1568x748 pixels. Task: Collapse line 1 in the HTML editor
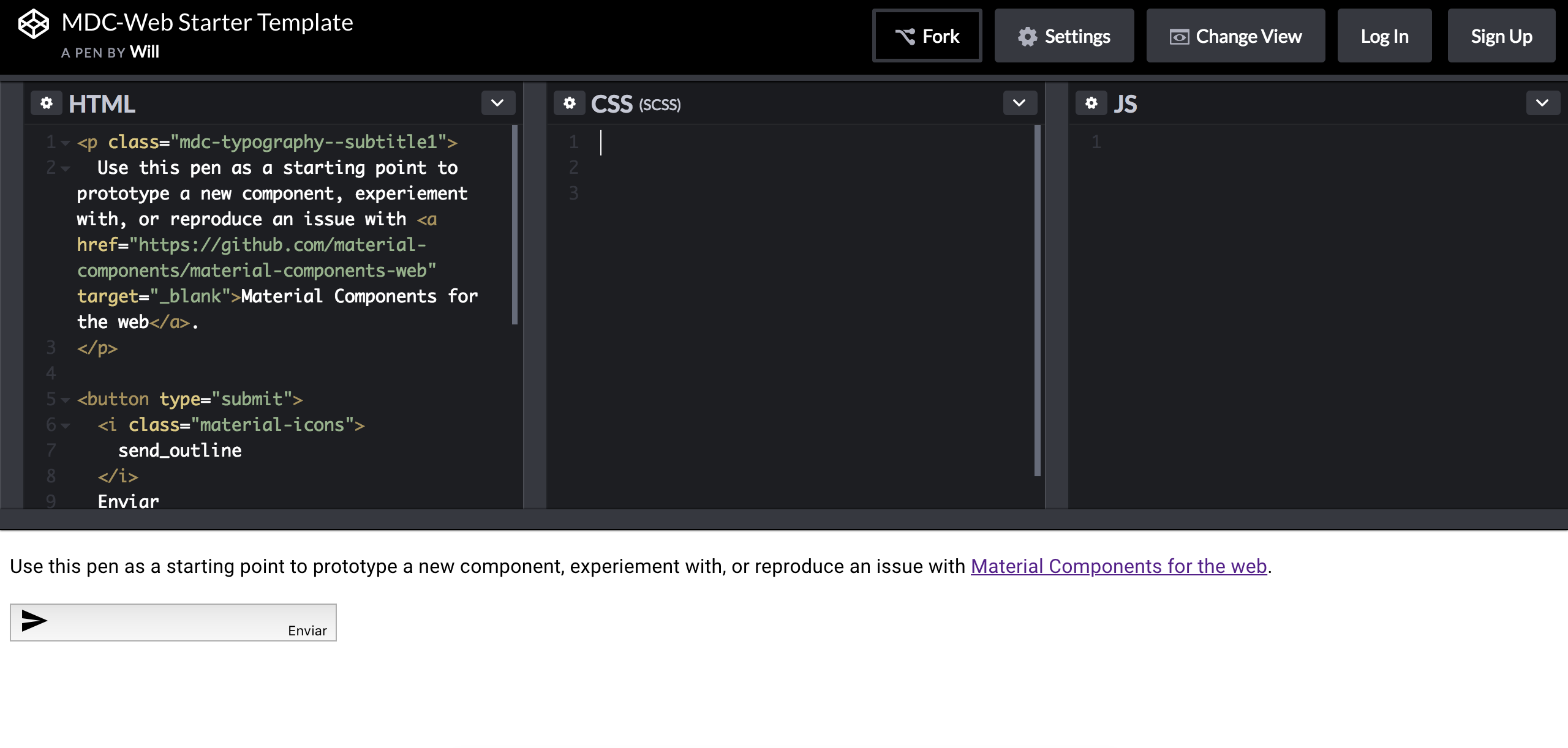(65, 142)
